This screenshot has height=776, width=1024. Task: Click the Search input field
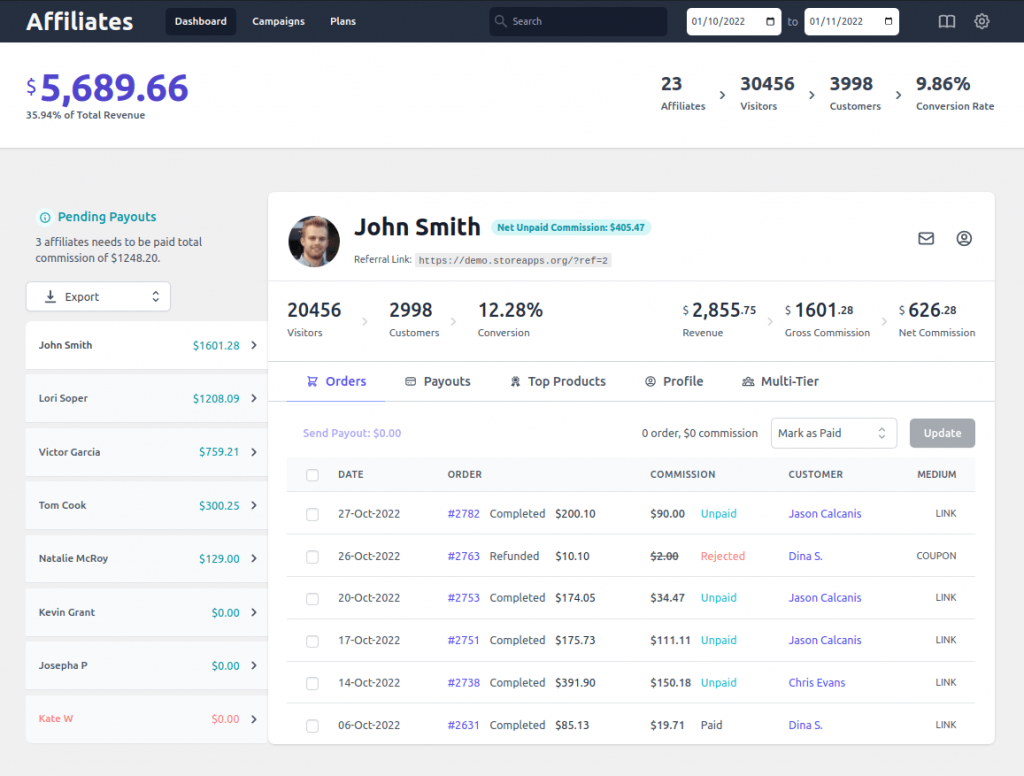(x=577, y=20)
